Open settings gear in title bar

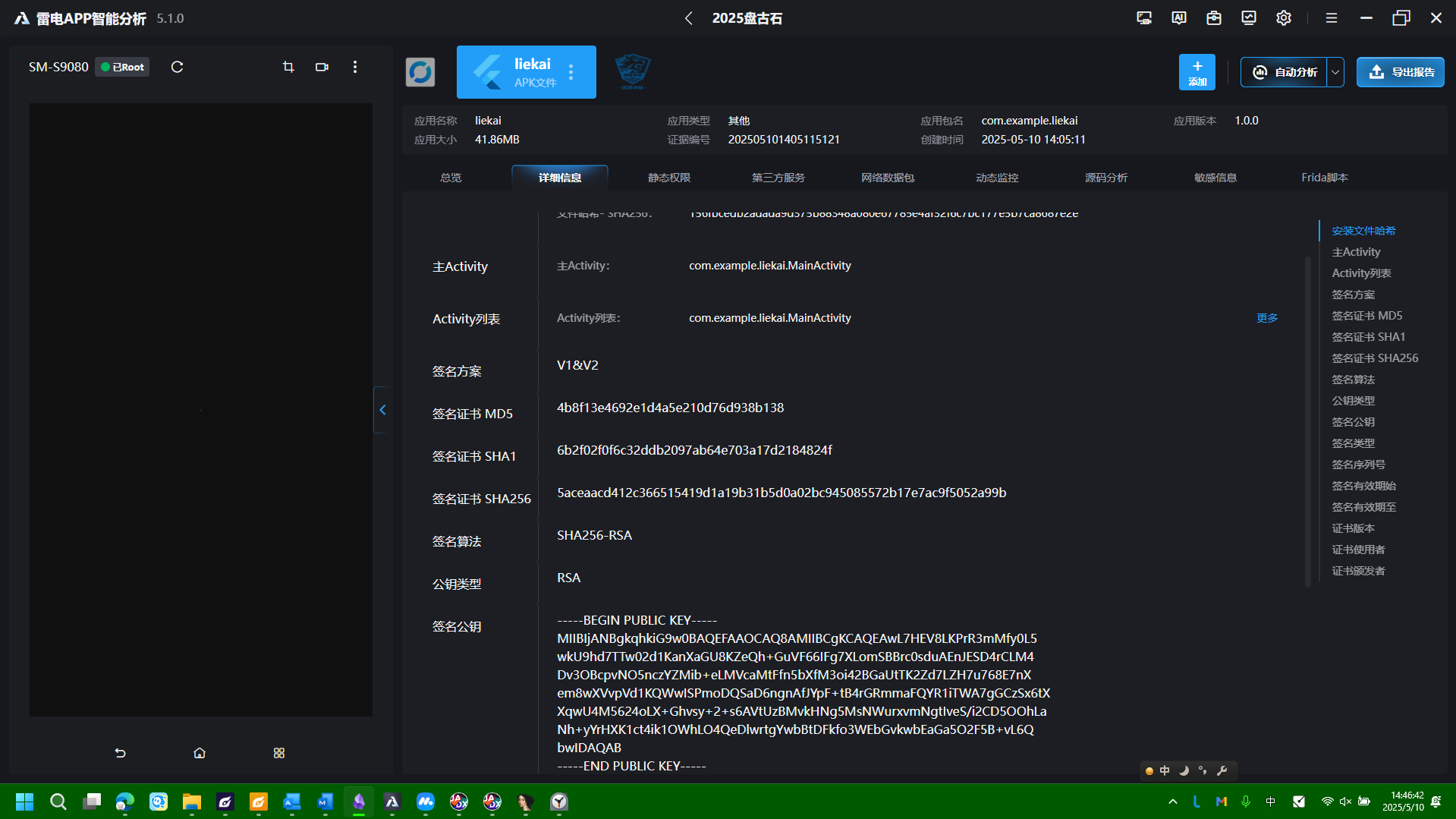tap(1284, 18)
